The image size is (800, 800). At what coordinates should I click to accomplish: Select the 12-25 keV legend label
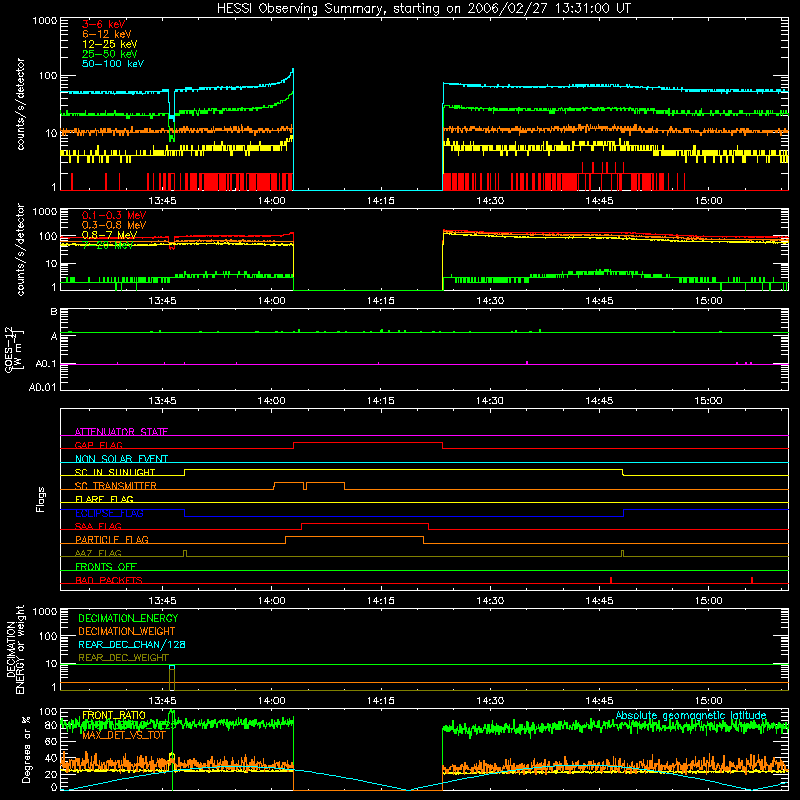(110, 44)
